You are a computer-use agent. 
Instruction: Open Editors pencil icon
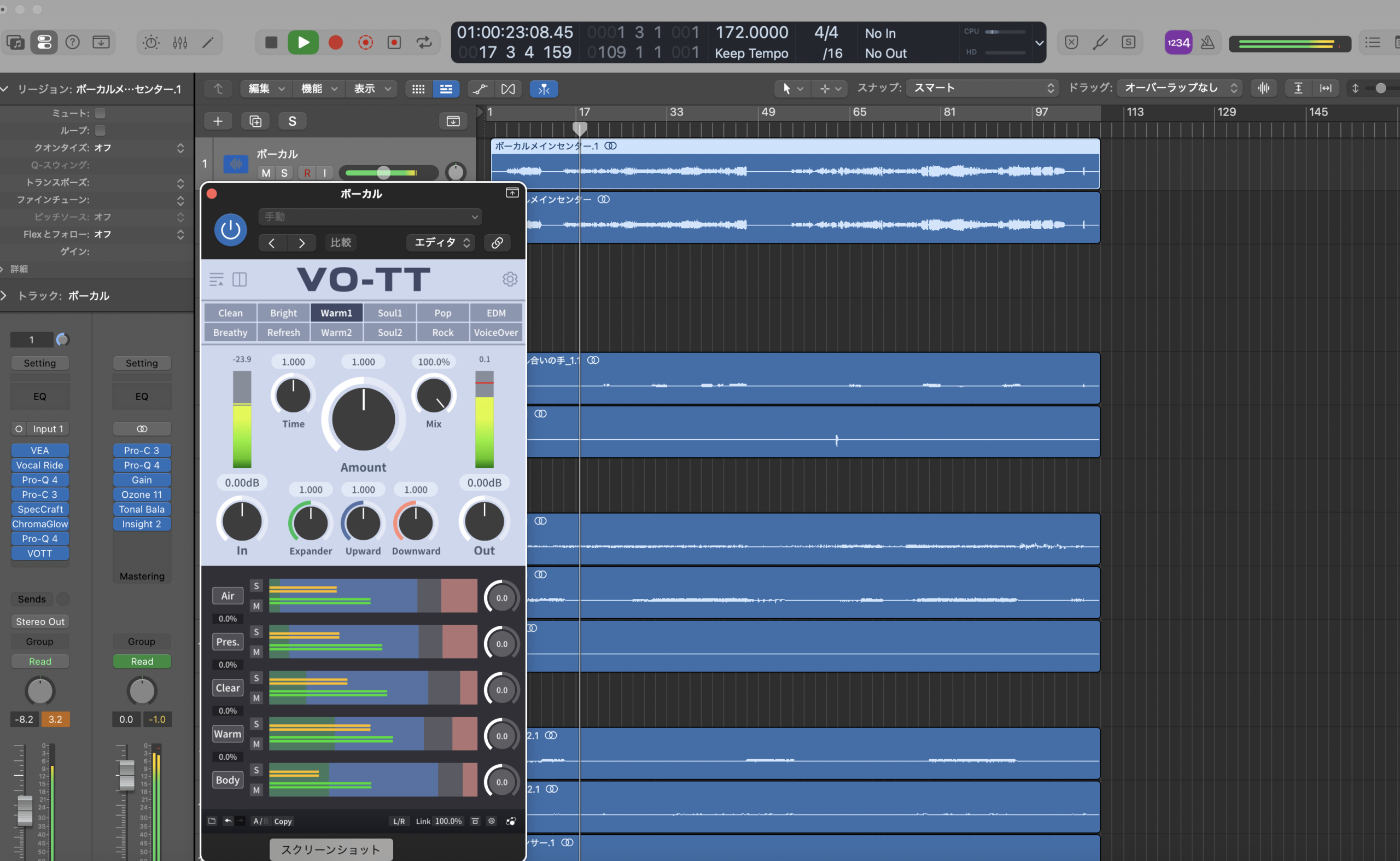[208, 42]
